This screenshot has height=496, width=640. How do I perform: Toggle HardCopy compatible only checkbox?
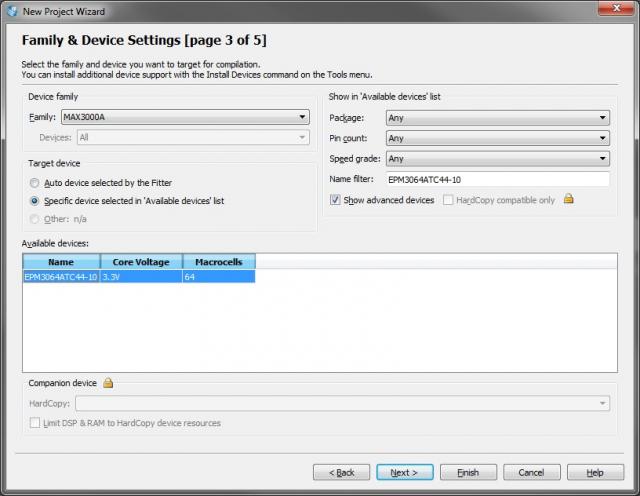(x=448, y=200)
